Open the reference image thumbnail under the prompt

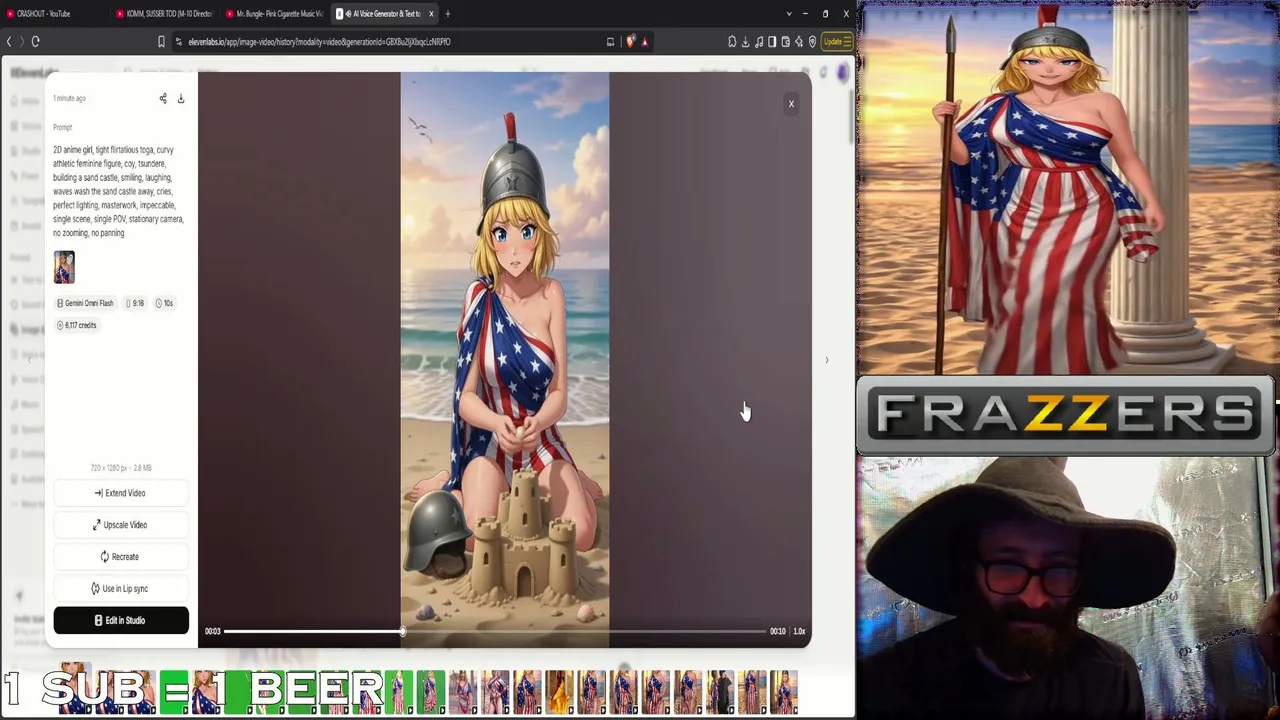64,267
